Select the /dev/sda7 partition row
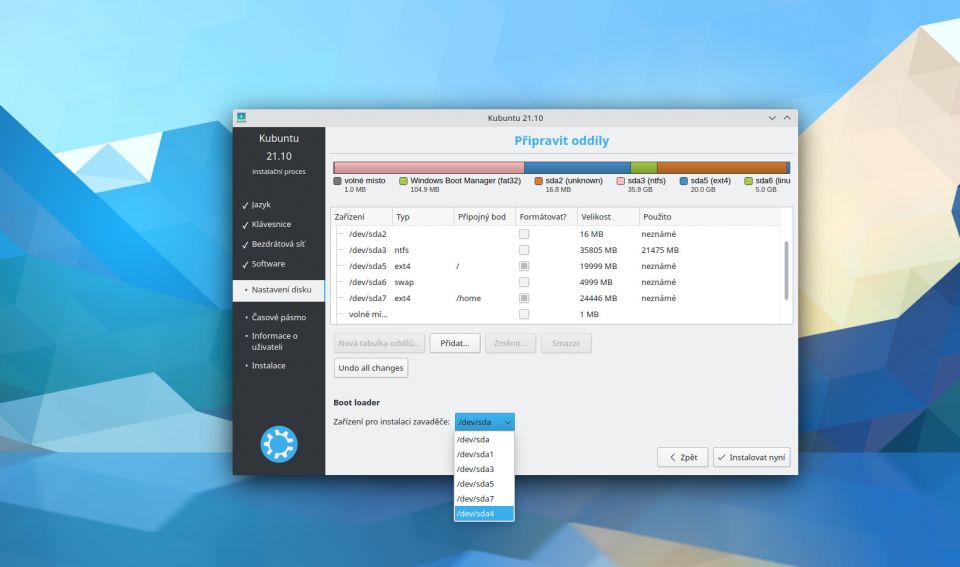The width and height of the screenshot is (960, 567). pyautogui.click(x=556, y=298)
